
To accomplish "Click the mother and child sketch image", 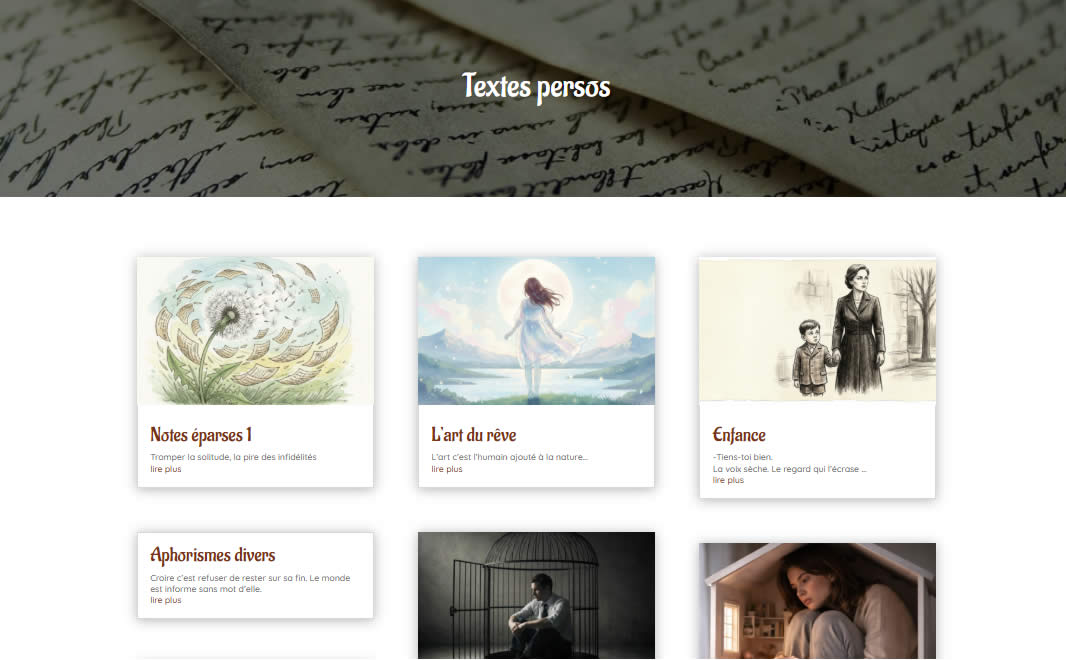I will (817, 330).
